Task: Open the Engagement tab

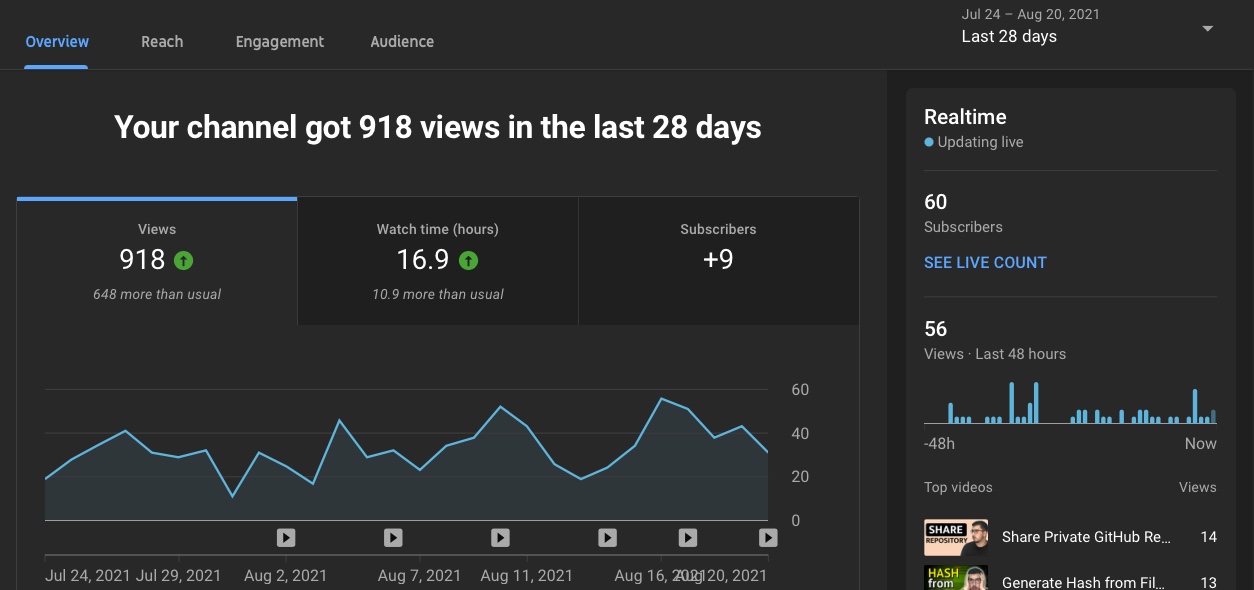Action: click(280, 42)
